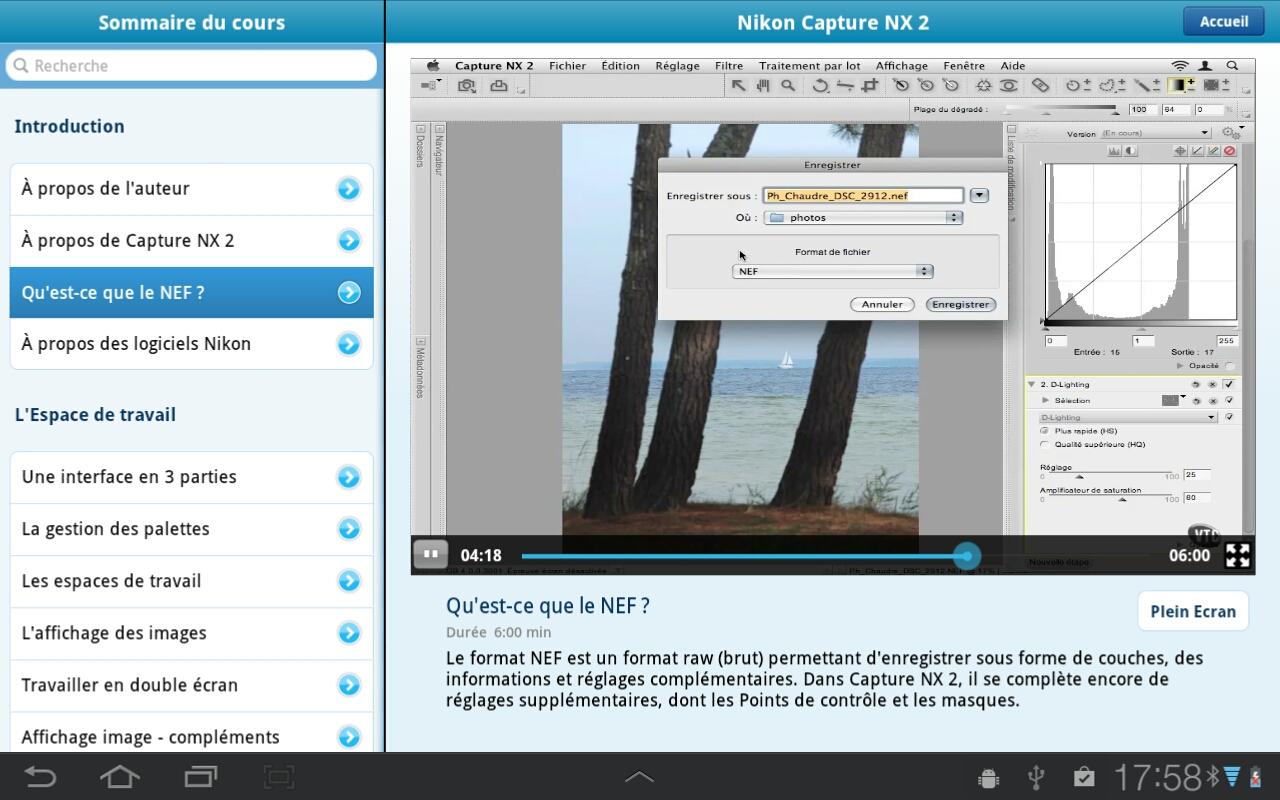Open the Fichier menu
The width and height of the screenshot is (1280, 800).
[x=567, y=66]
